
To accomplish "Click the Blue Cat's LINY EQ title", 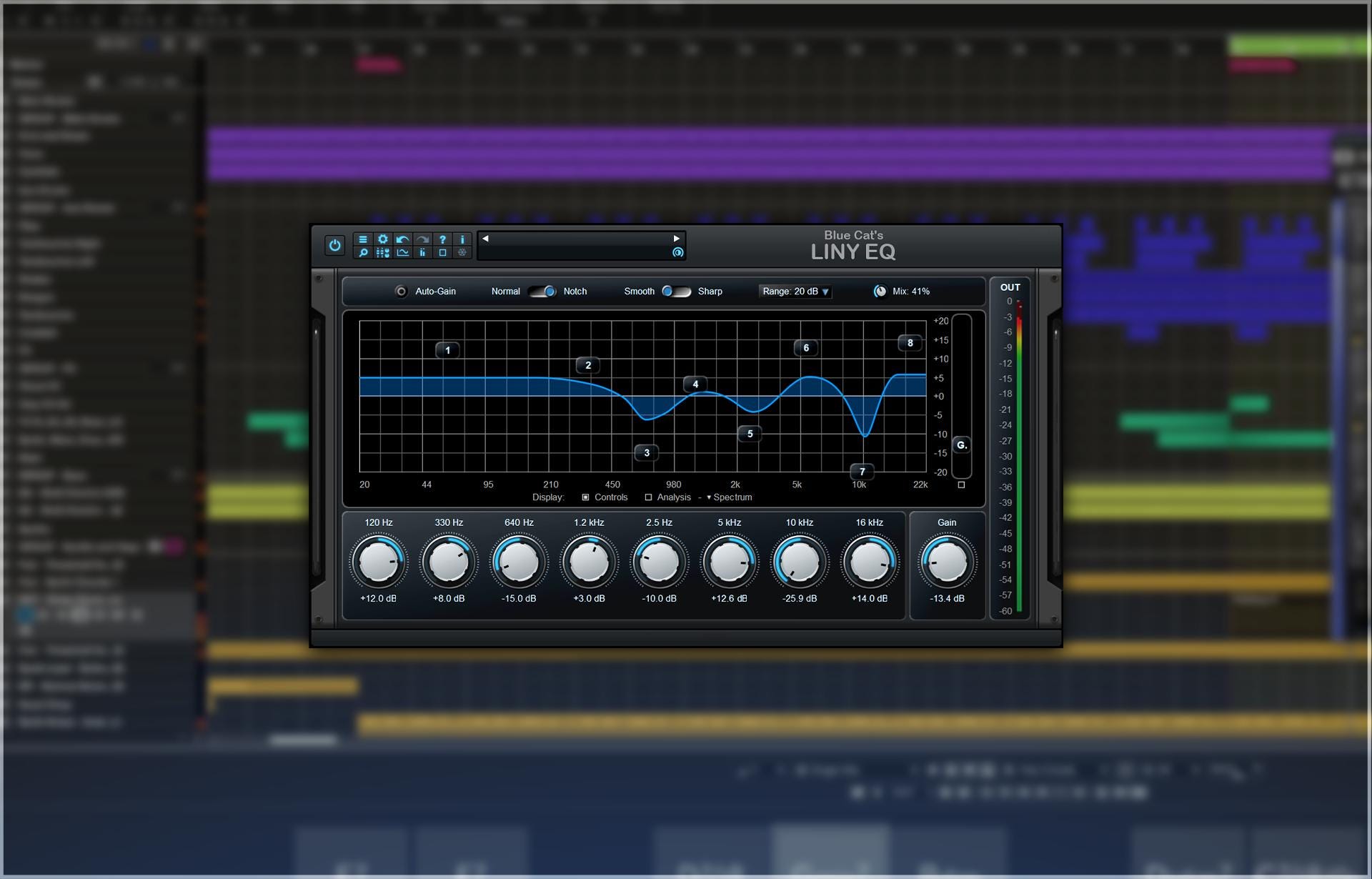I will pyautogui.click(x=853, y=245).
